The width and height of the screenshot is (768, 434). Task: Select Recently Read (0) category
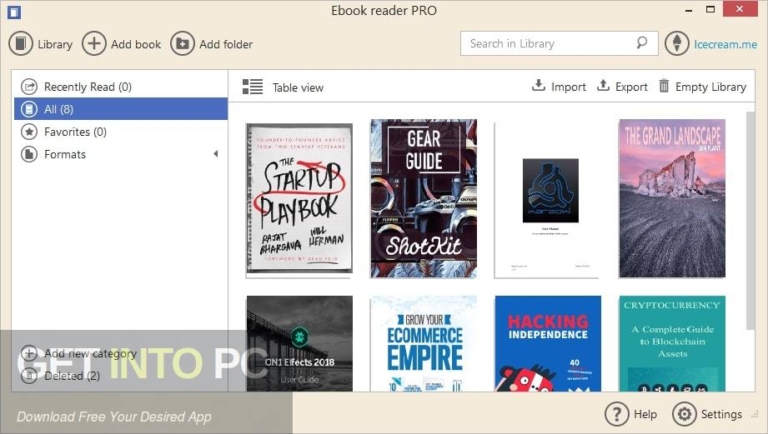point(121,87)
